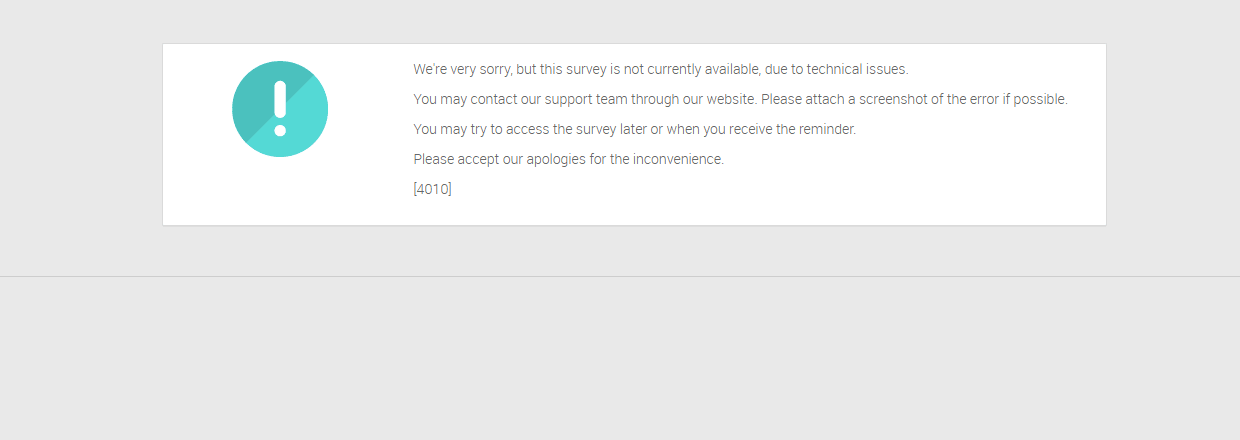Image resolution: width=1240 pixels, height=440 pixels.
Task: Click the "We're very sorry" message line
Action: 661,69
